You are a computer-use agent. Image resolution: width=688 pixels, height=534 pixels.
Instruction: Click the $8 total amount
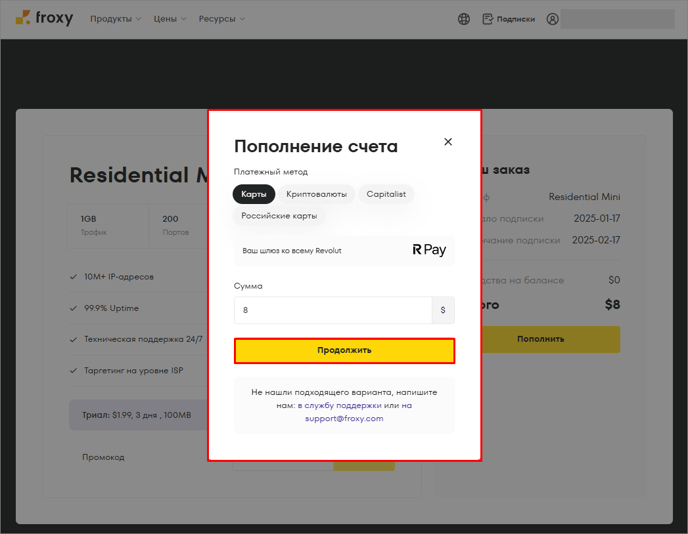pyautogui.click(x=612, y=305)
